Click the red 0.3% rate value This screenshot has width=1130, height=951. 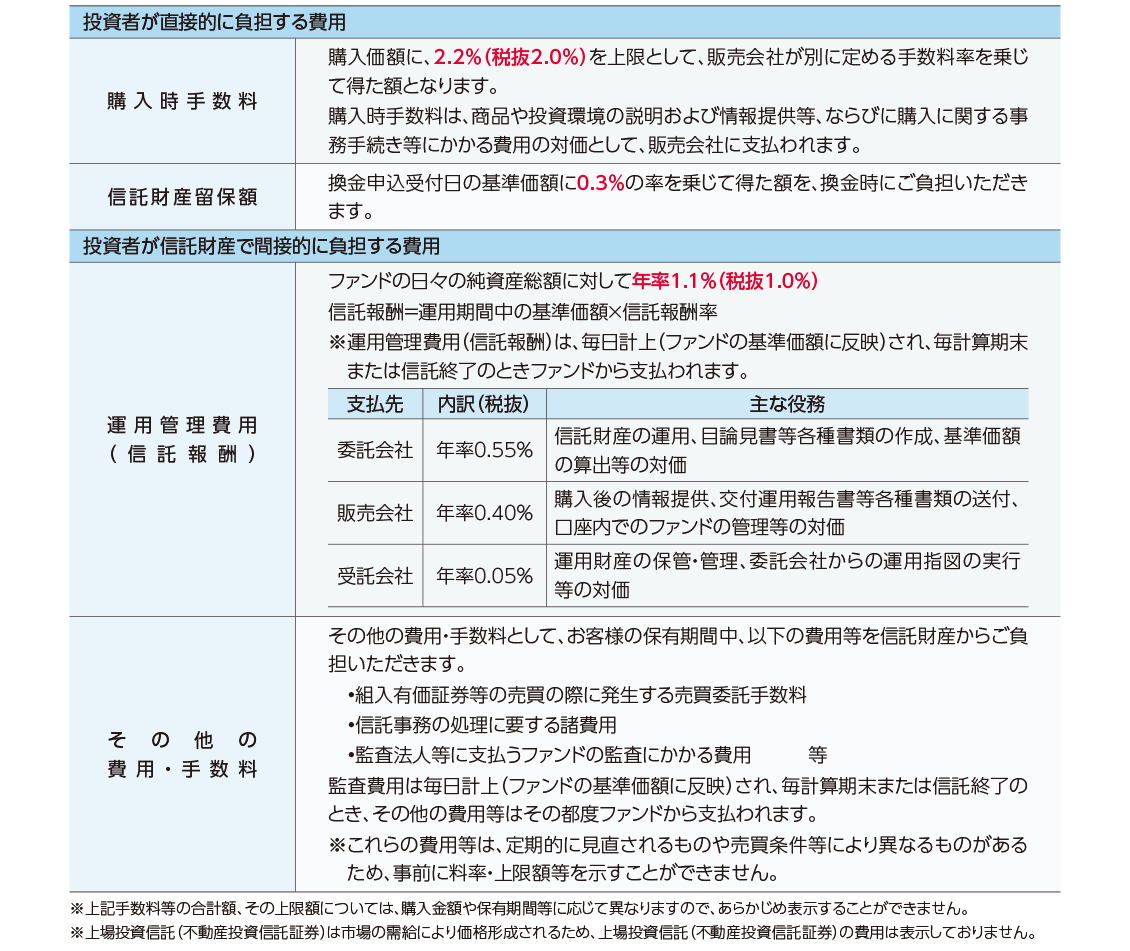click(600, 184)
